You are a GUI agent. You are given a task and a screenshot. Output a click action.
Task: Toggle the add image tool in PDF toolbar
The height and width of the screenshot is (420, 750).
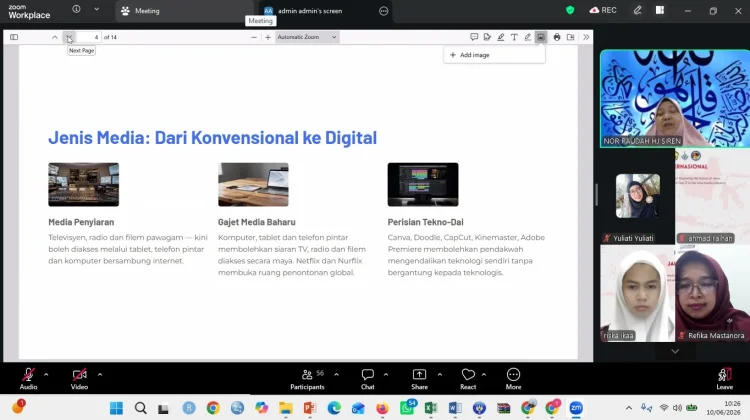[541, 37]
